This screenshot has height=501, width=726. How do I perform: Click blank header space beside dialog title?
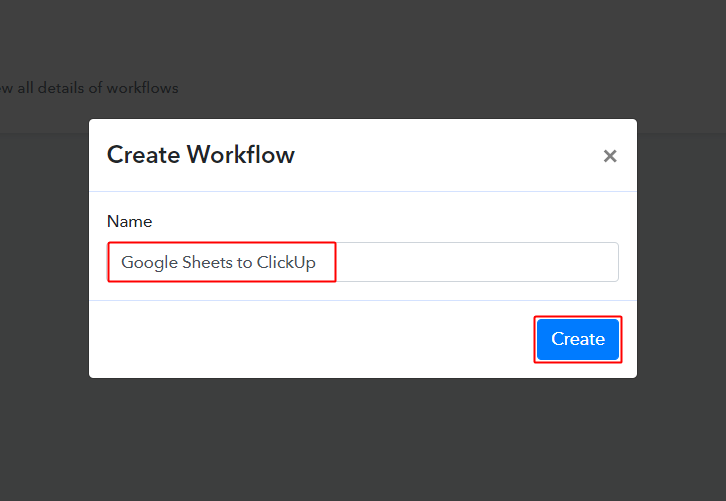pos(450,155)
